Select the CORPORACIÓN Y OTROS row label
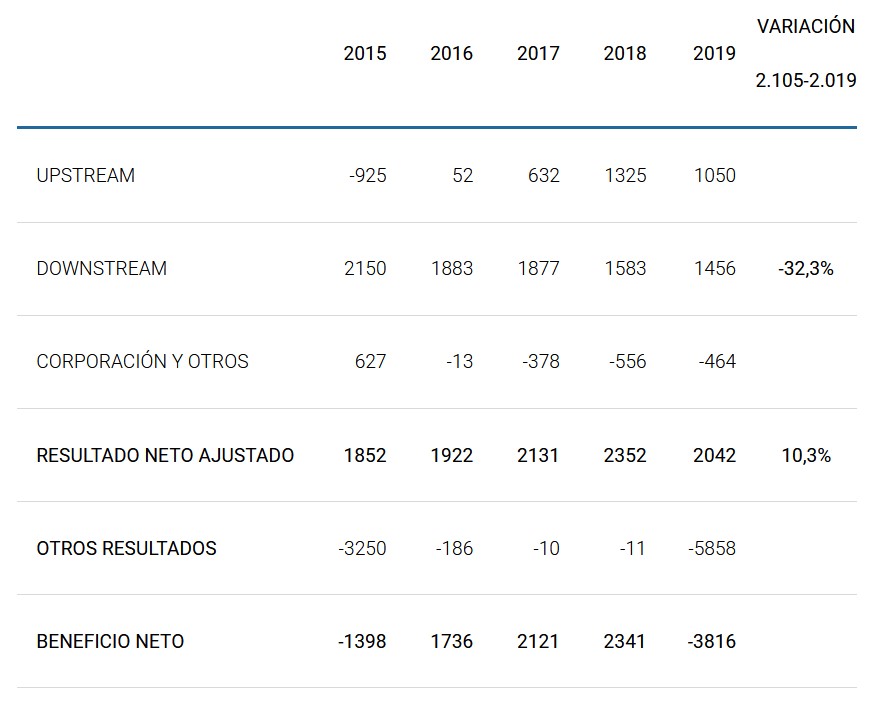872x703 pixels. point(142,362)
